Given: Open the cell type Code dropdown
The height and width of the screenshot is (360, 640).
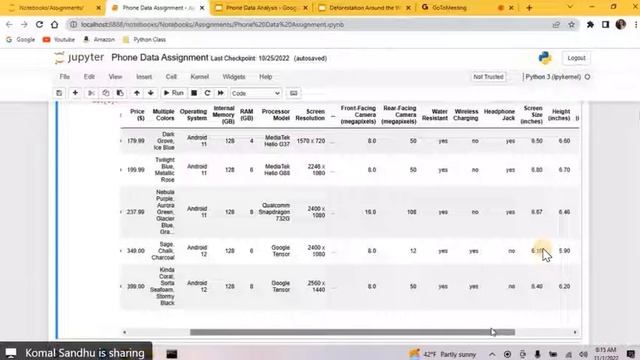Looking at the screenshot, I should click(256, 93).
